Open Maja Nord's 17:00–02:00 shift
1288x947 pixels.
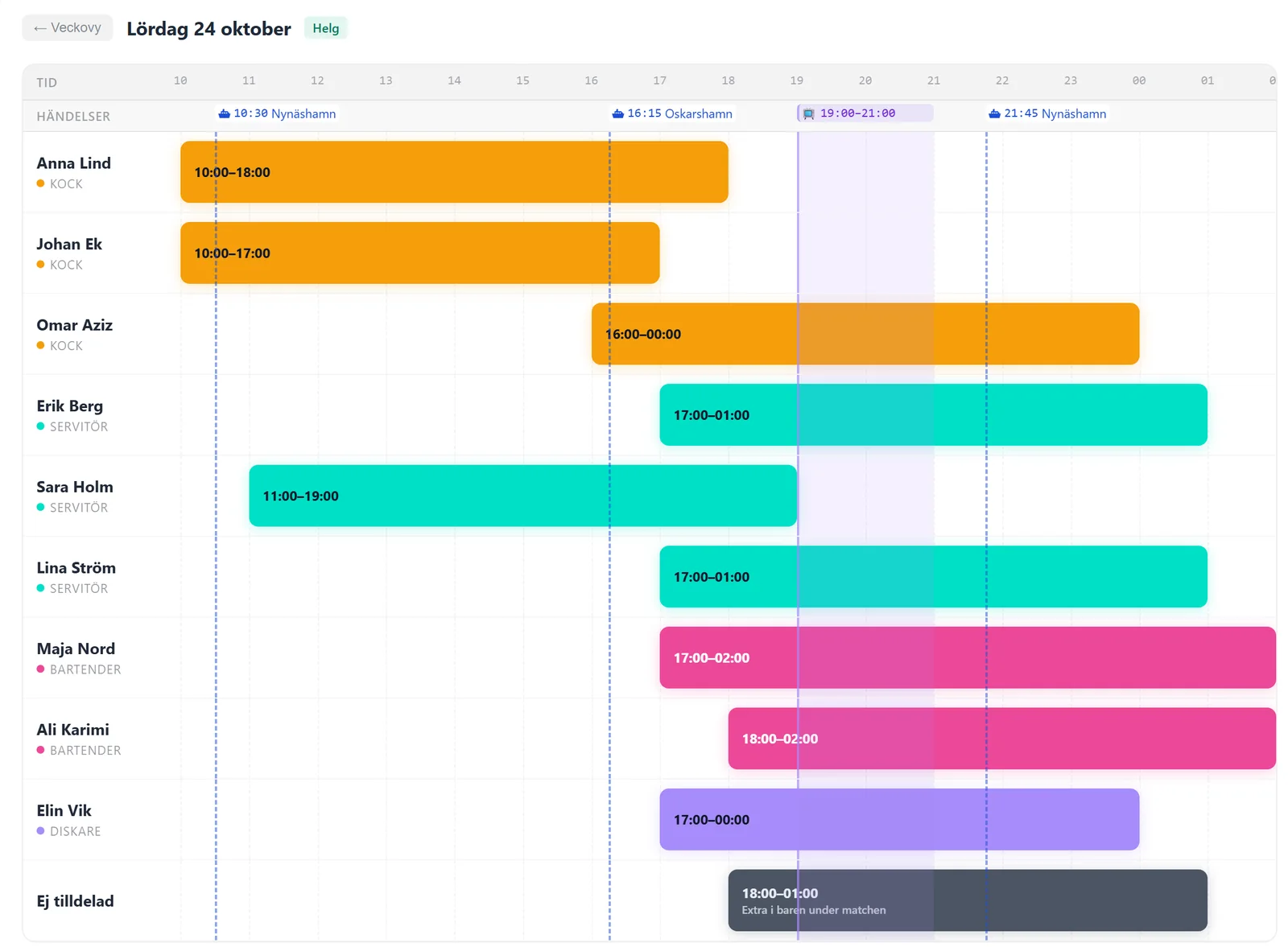point(968,657)
